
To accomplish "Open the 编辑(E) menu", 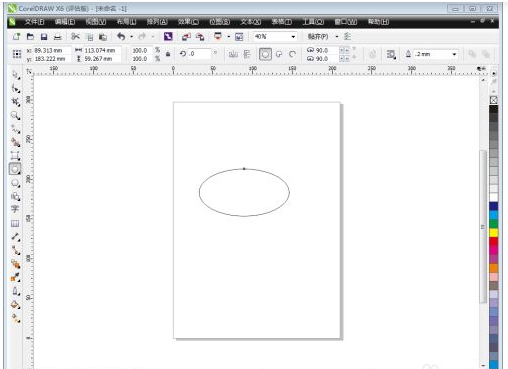I will pyautogui.click(x=65, y=22).
